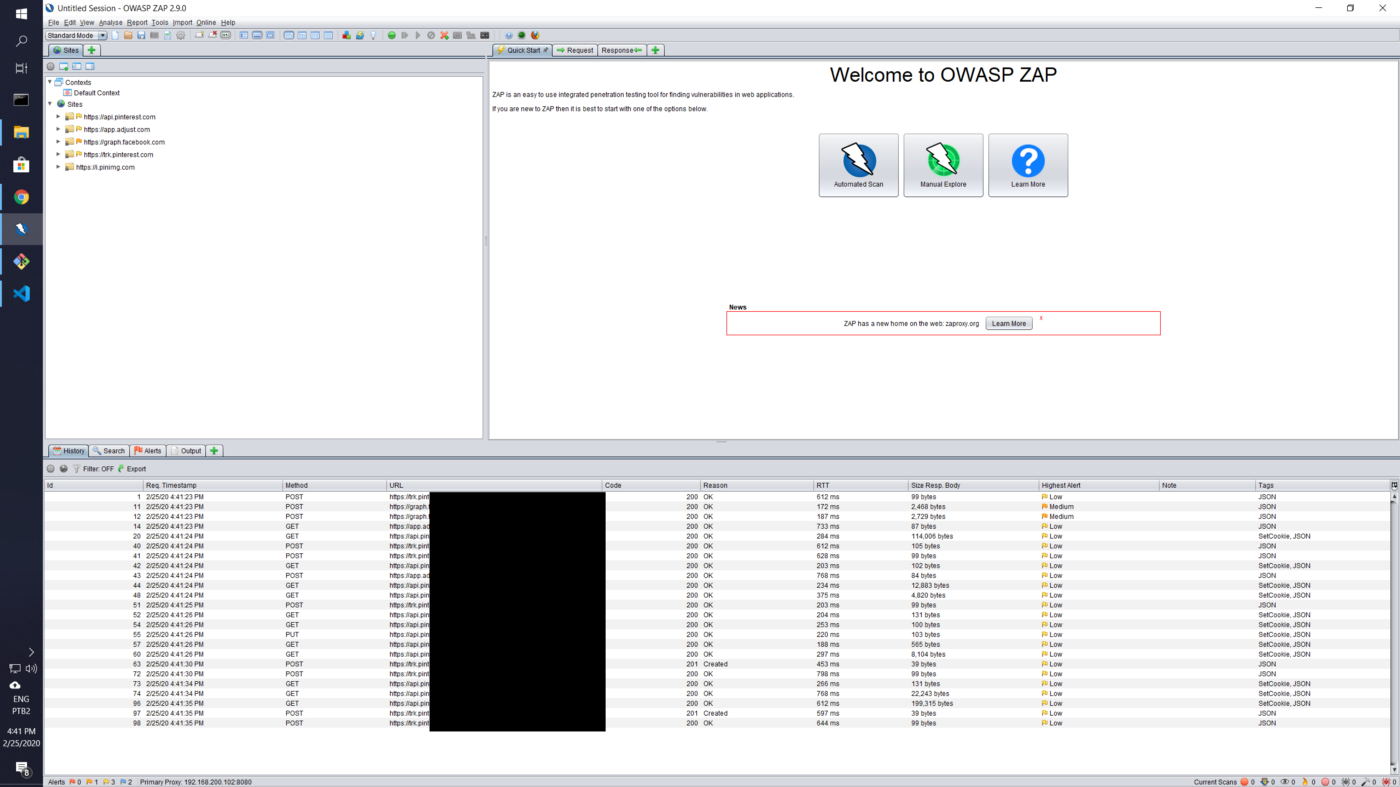Image resolution: width=1400 pixels, height=787 pixels.
Task: Collapse the Contexts tree node
Action: point(50,82)
